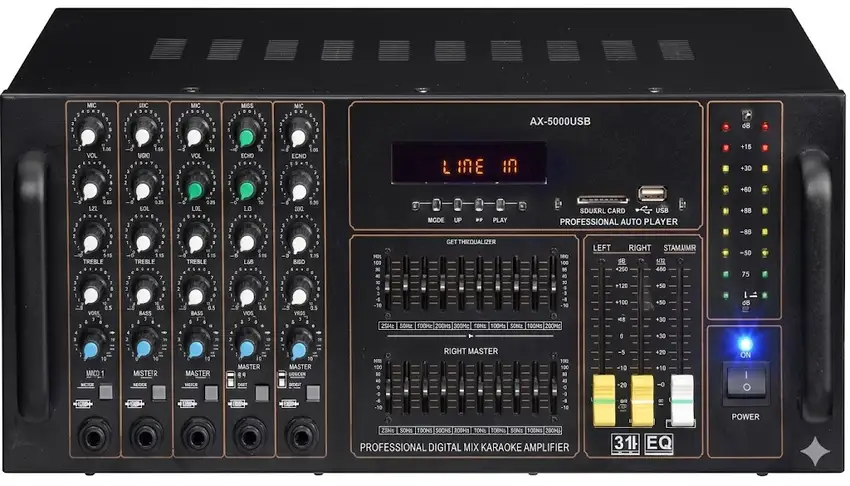
Task: Turn the third channel's white knob under TREBLE
Action: (195, 290)
